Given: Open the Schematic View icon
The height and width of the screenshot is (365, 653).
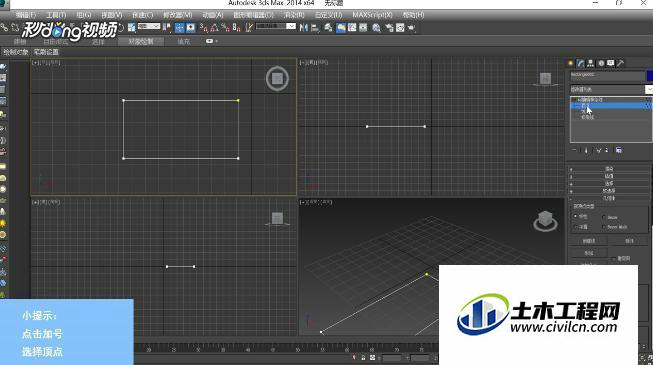Looking at the screenshot, I should coord(363,28).
